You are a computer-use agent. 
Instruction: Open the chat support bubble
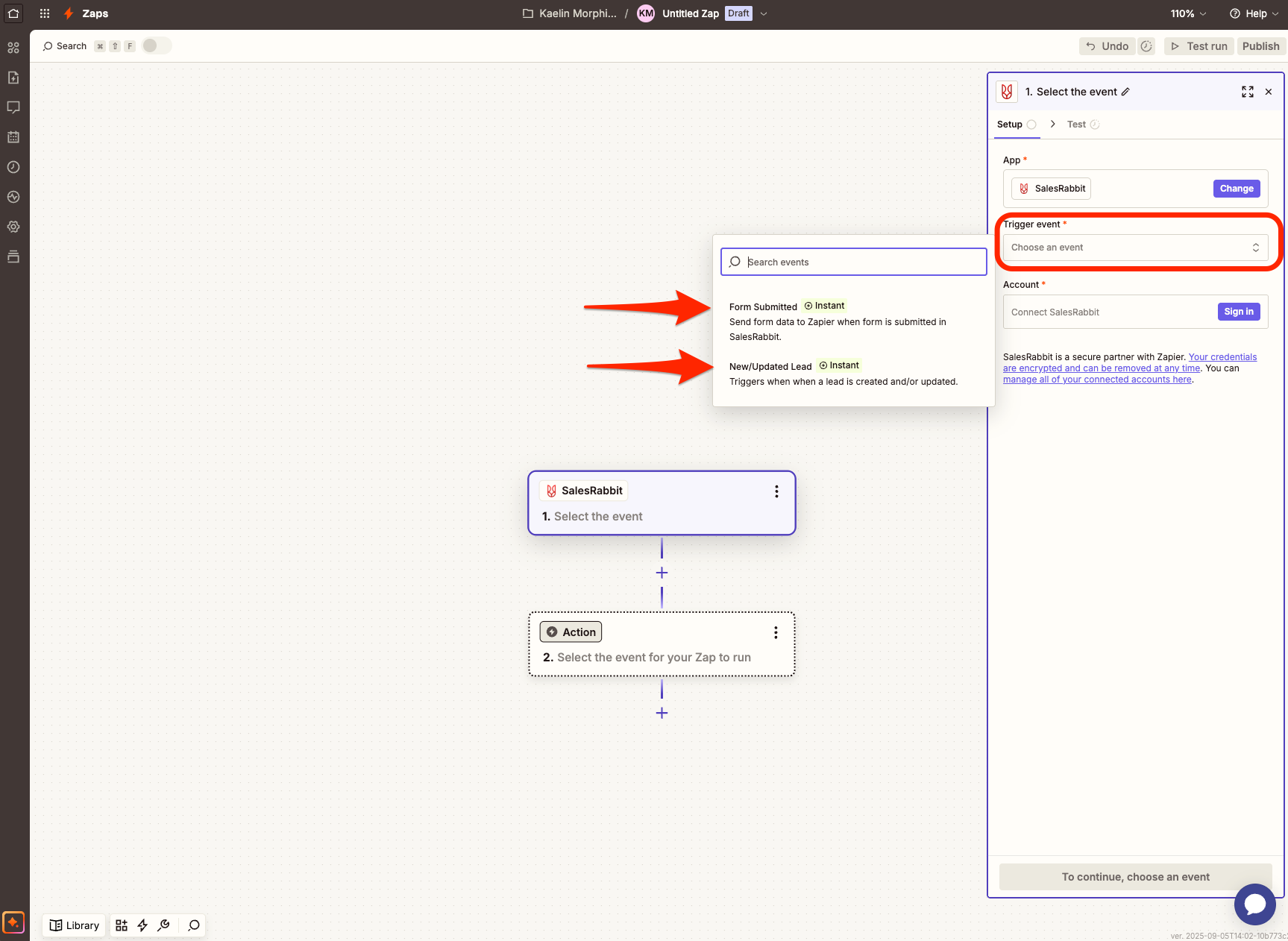tap(1254, 904)
